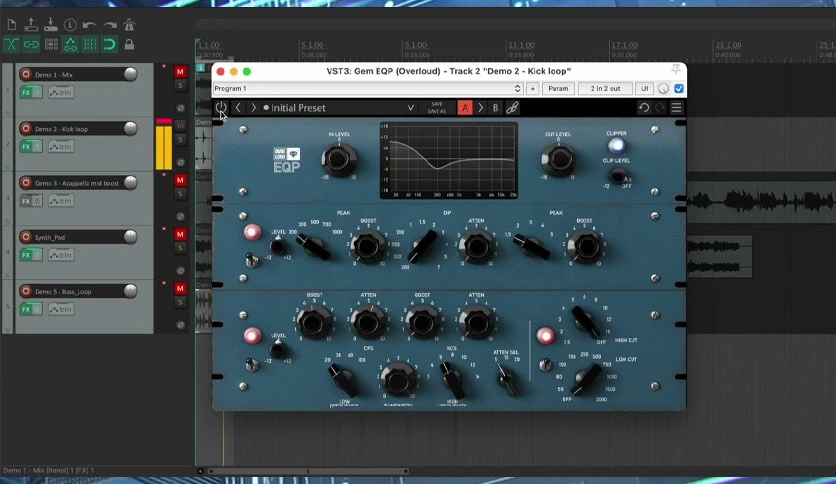The width and height of the screenshot is (836, 484).
Task: Select the A compare slot
Action: point(465,108)
